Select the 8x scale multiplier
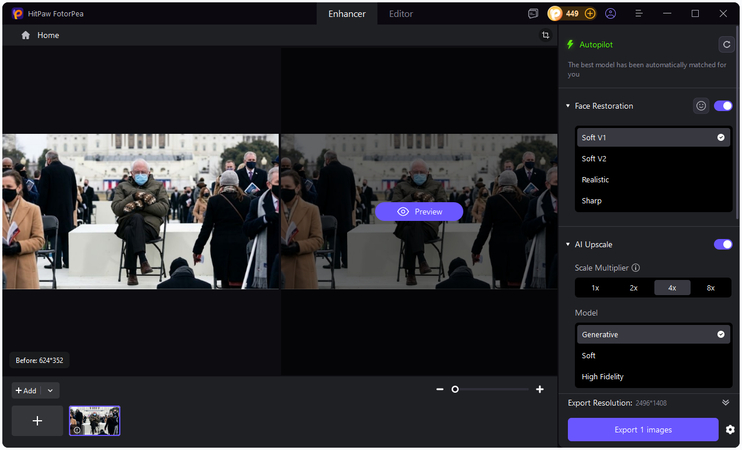This screenshot has height=450, width=742. click(x=711, y=287)
